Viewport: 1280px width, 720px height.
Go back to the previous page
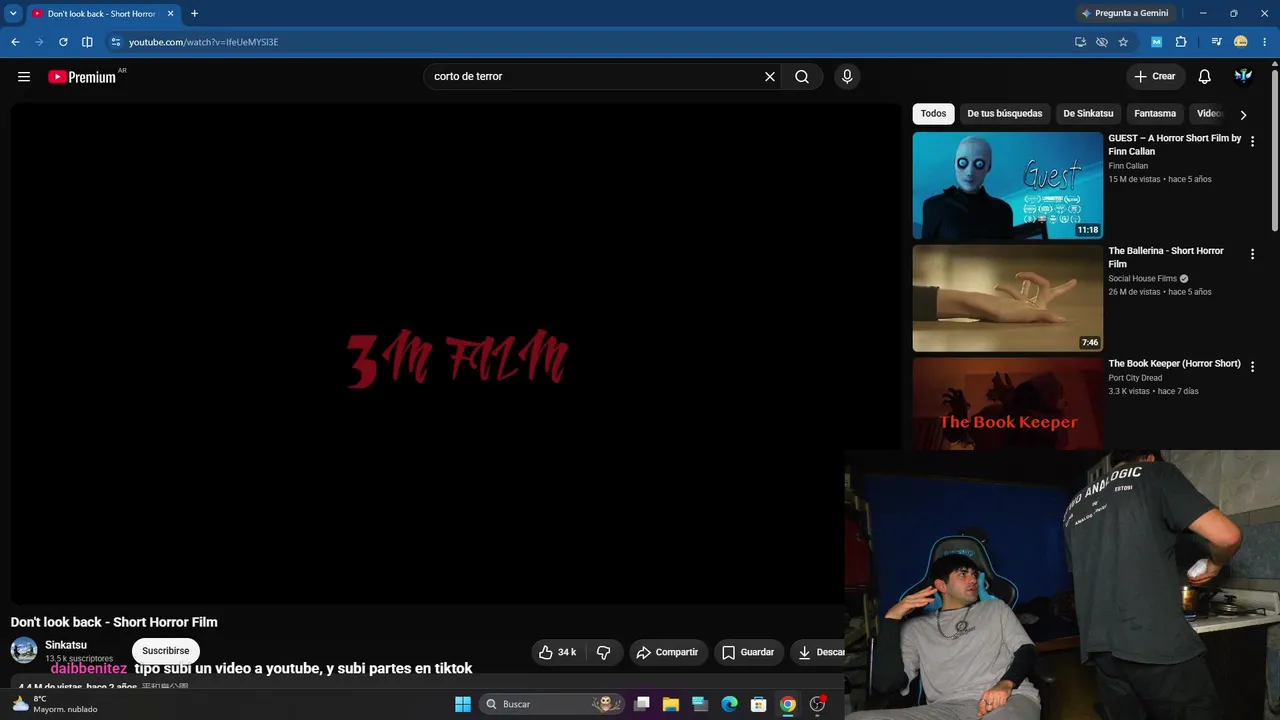15,42
